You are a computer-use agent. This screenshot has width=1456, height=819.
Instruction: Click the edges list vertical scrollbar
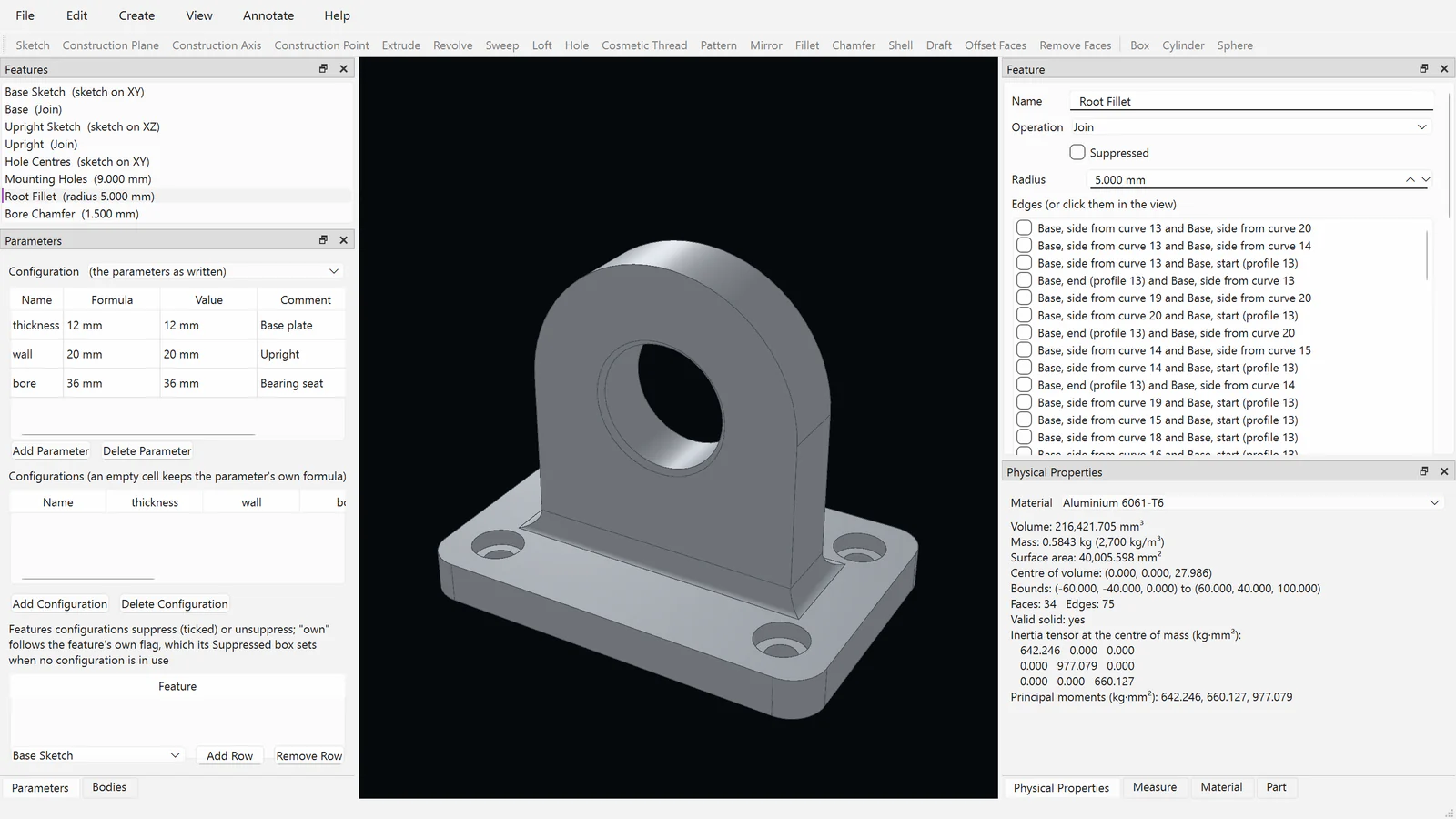click(x=1427, y=255)
